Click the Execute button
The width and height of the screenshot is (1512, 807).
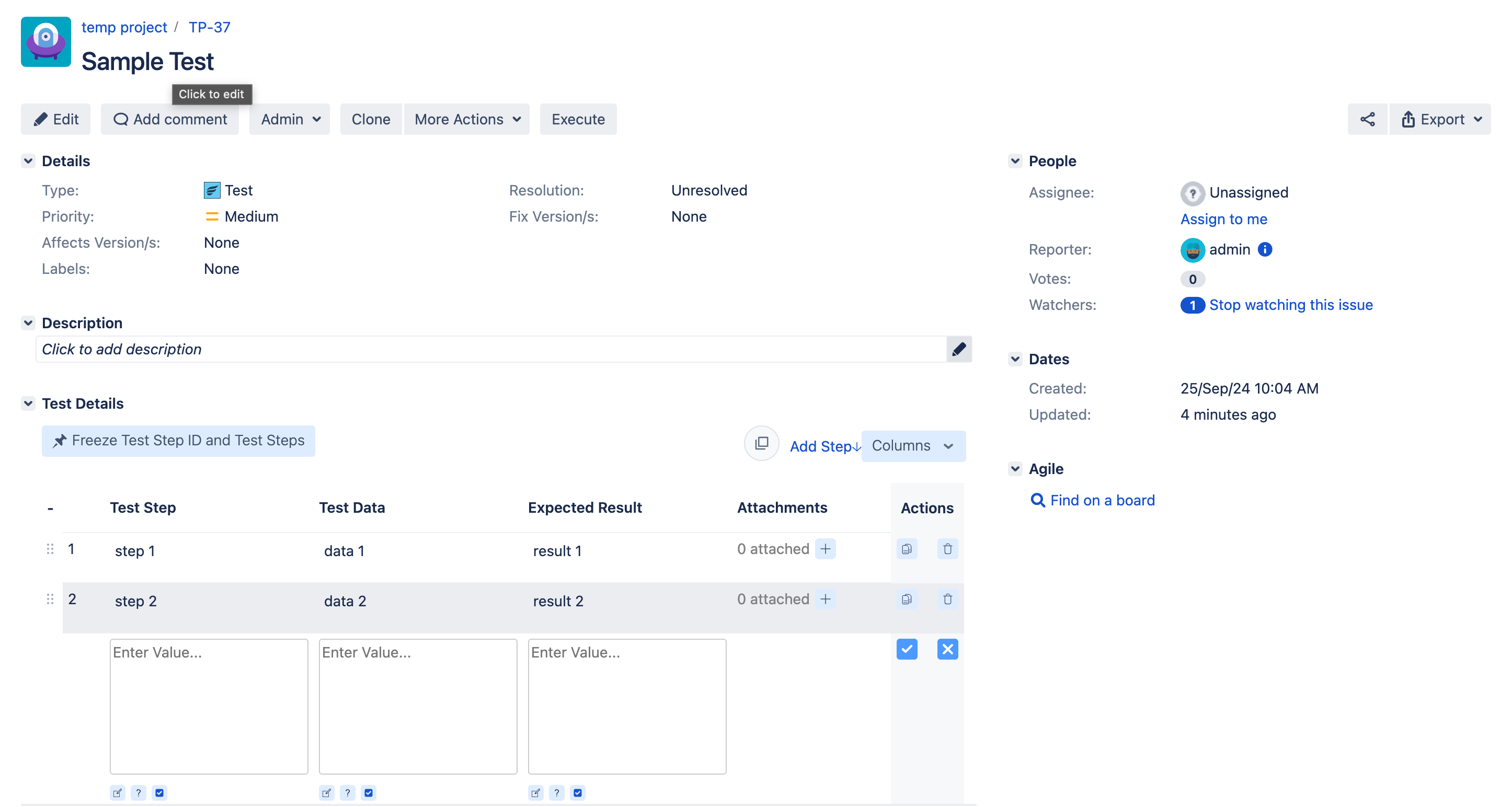[x=578, y=119]
